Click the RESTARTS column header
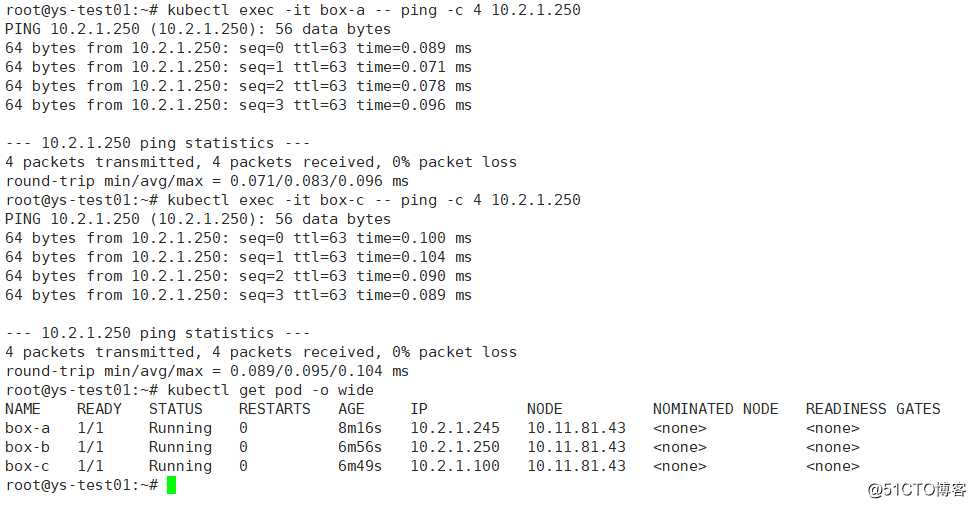Image resolution: width=976 pixels, height=508 pixels. [x=274, y=409]
